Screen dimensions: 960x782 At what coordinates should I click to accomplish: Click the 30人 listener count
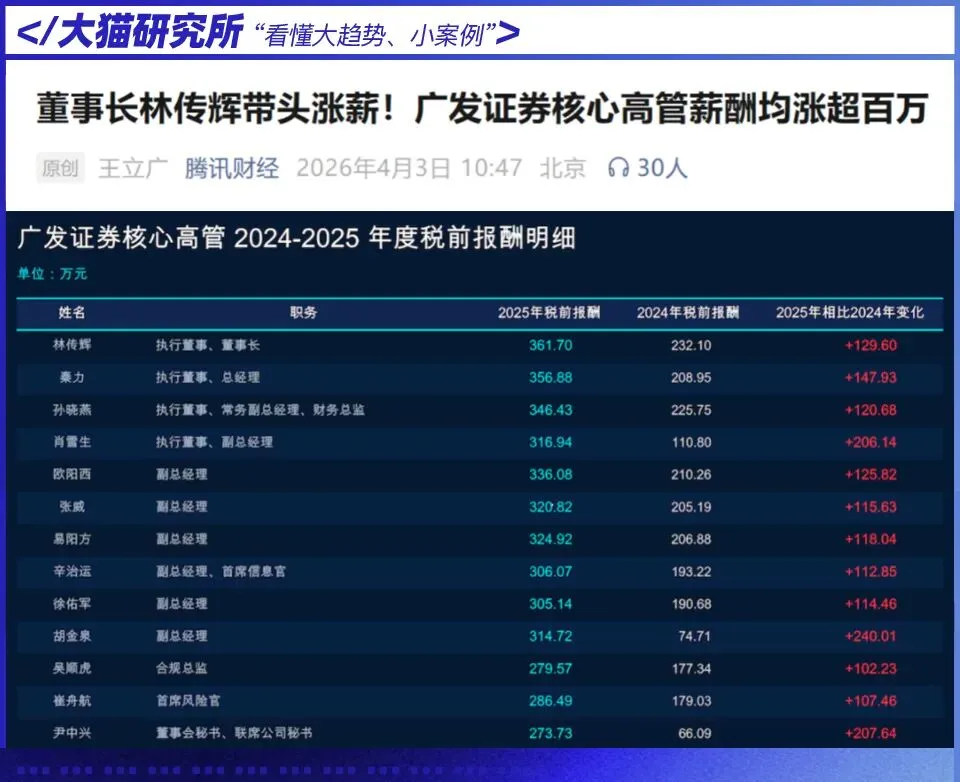click(x=662, y=168)
